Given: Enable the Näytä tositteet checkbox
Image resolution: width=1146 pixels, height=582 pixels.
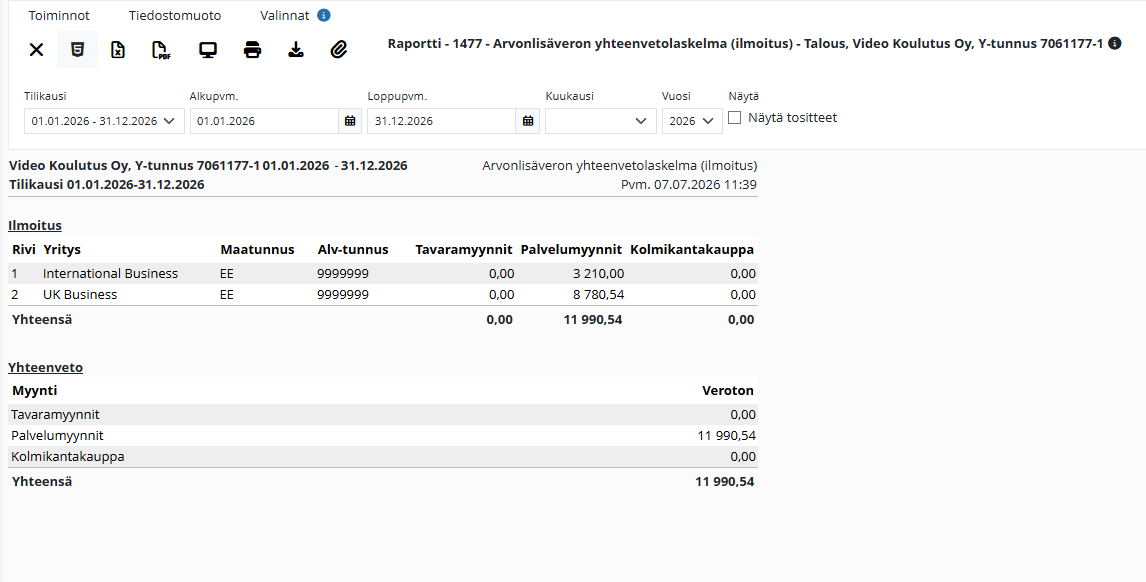Looking at the screenshot, I should [x=735, y=118].
